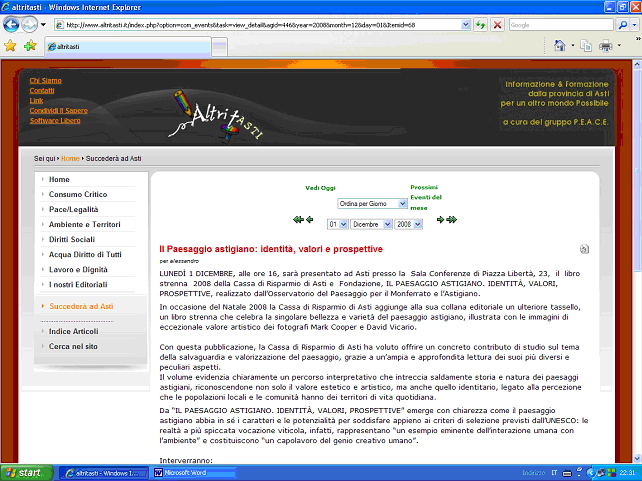Image resolution: width=642 pixels, height=481 pixels.
Task: Click the IT language indicator in tray
Action: click(554, 473)
